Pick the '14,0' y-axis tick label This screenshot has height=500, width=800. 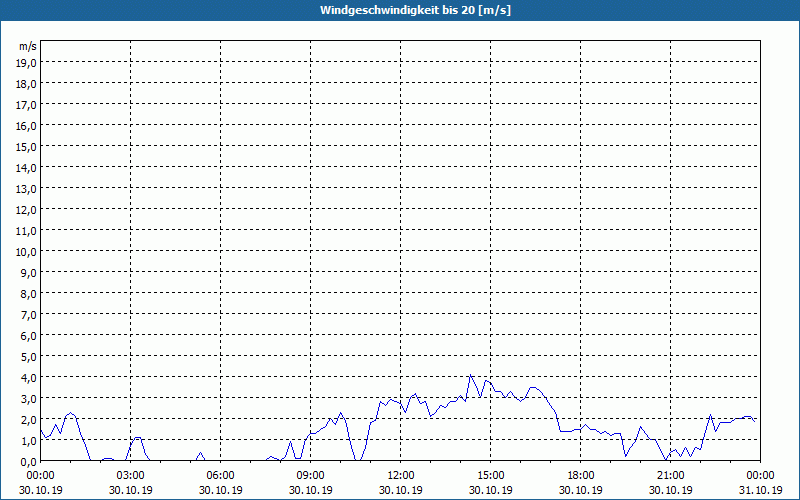(27, 167)
